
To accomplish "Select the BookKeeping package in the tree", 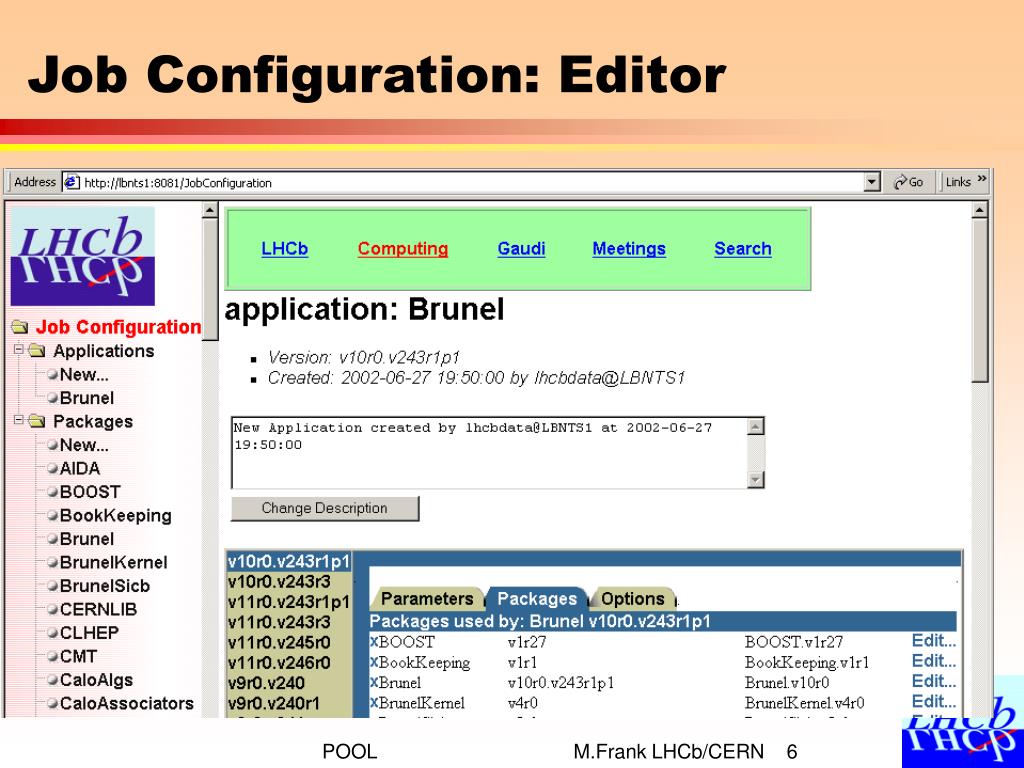I will (116, 516).
